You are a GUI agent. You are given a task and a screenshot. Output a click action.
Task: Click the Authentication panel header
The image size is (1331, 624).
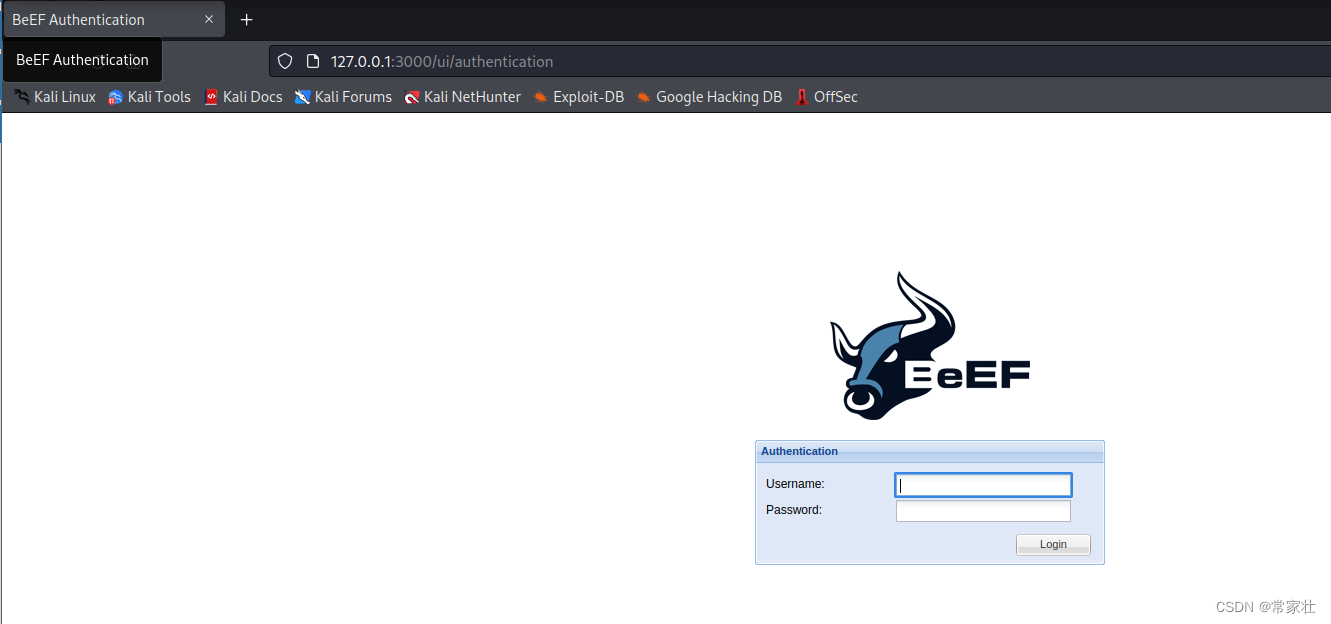[930, 452]
